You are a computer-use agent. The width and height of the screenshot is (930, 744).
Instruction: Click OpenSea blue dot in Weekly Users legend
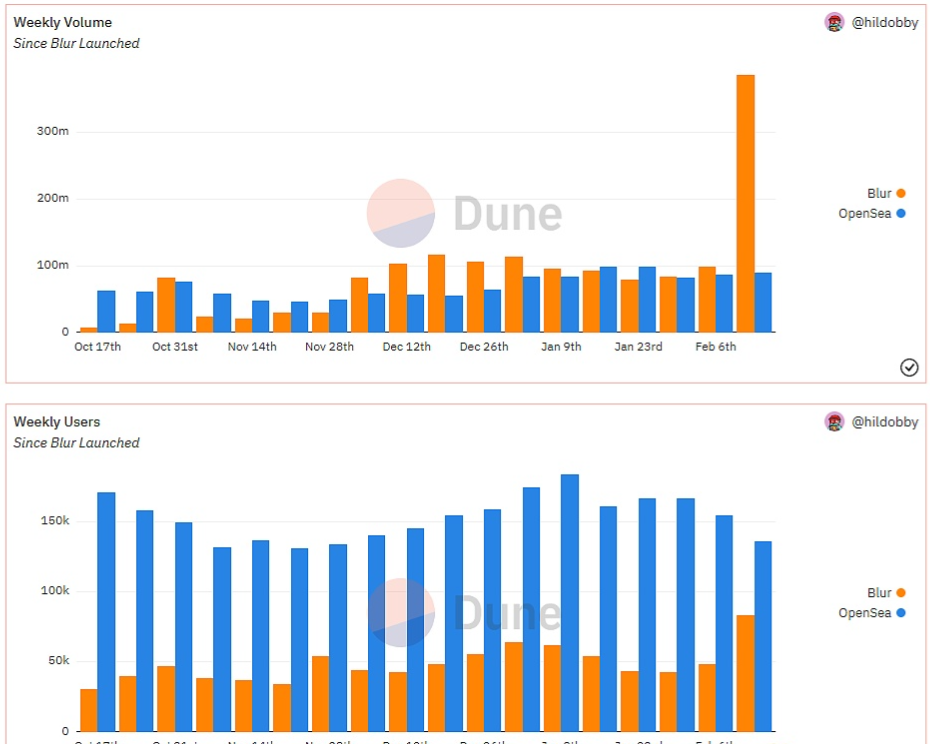[901, 613]
